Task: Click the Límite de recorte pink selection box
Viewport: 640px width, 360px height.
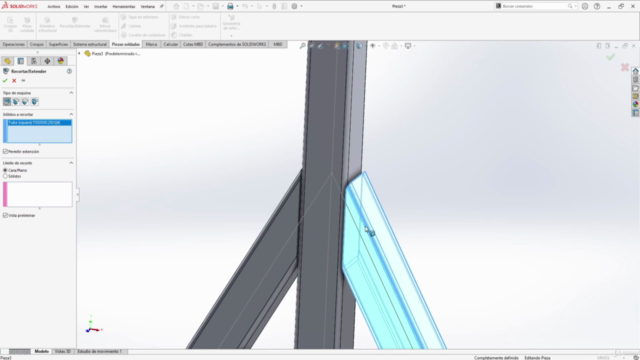Action: 38,194
